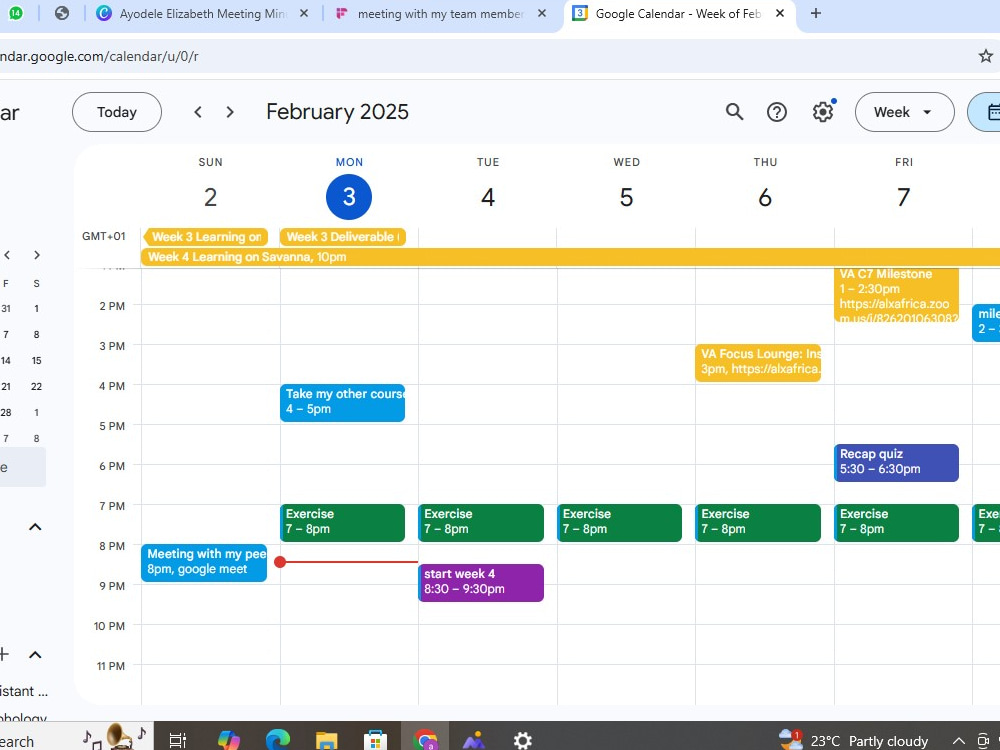
Task: Collapse the upper sidebar section chevron
Action: click(35, 527)
